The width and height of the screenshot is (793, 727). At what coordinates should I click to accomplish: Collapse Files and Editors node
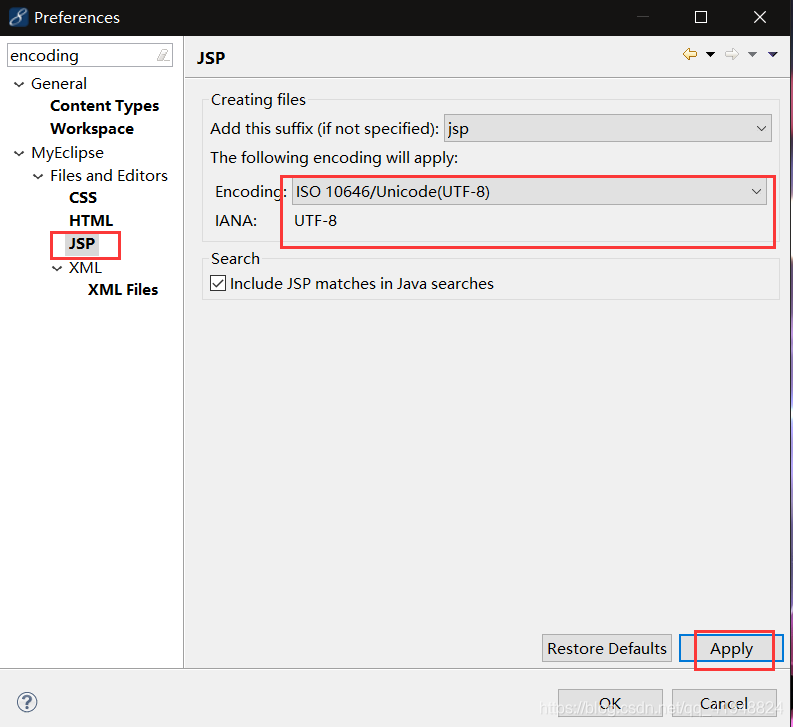(38, 176)
